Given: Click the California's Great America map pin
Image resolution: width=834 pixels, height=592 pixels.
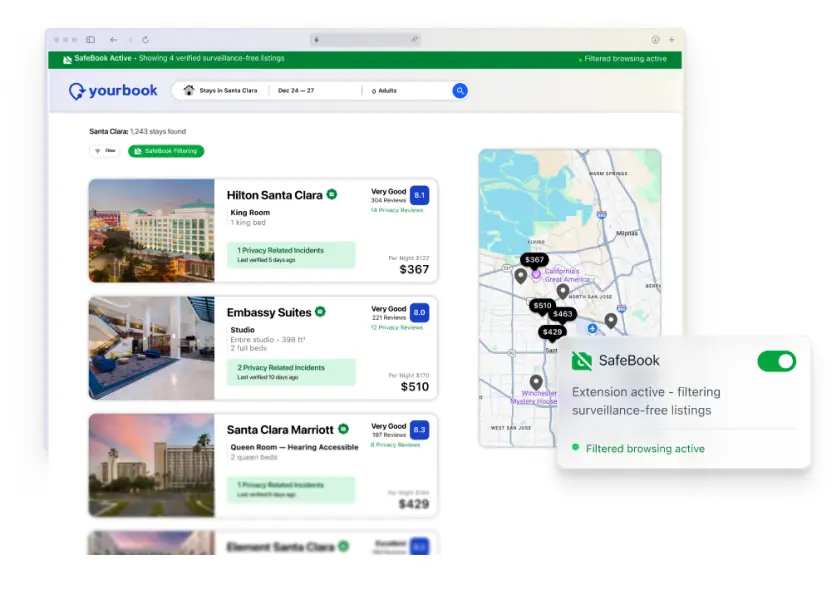Looking at the screenshot, I should pyautogui.click(x=536, y=274).
